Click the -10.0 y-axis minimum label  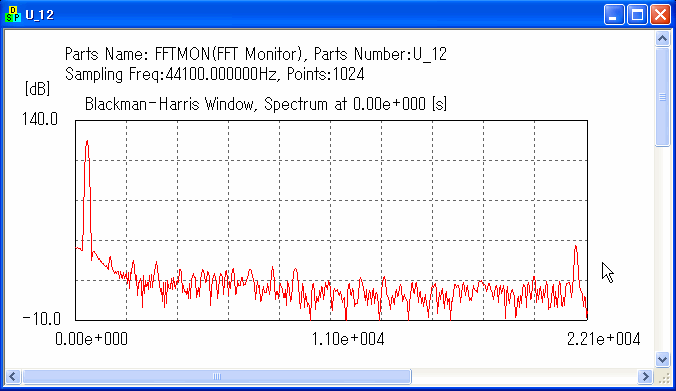point(41,319)
